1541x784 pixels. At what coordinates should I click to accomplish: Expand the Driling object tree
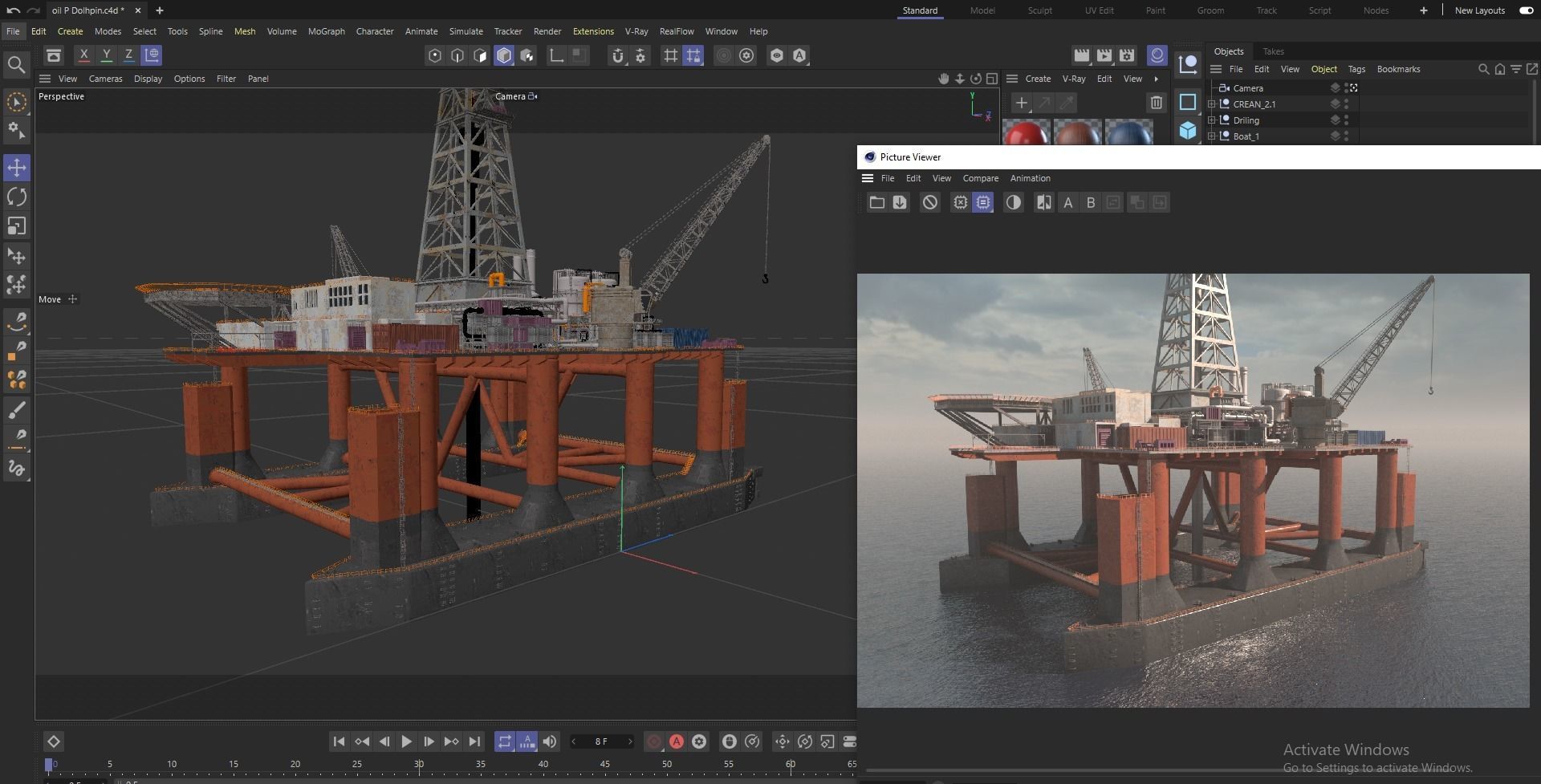click(1212, 120)
